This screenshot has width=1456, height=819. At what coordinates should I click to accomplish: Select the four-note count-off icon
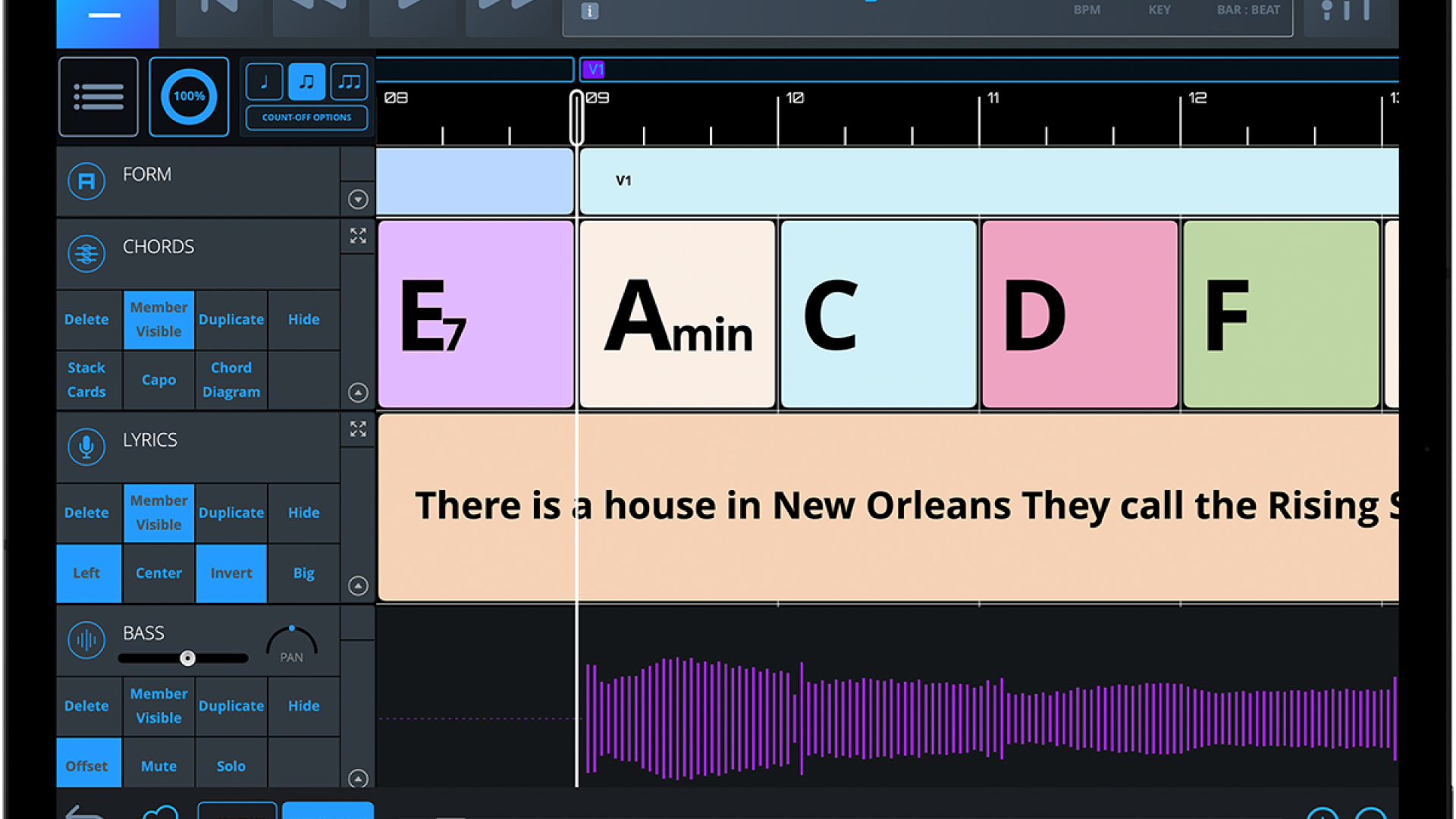[x=349, y=81]
